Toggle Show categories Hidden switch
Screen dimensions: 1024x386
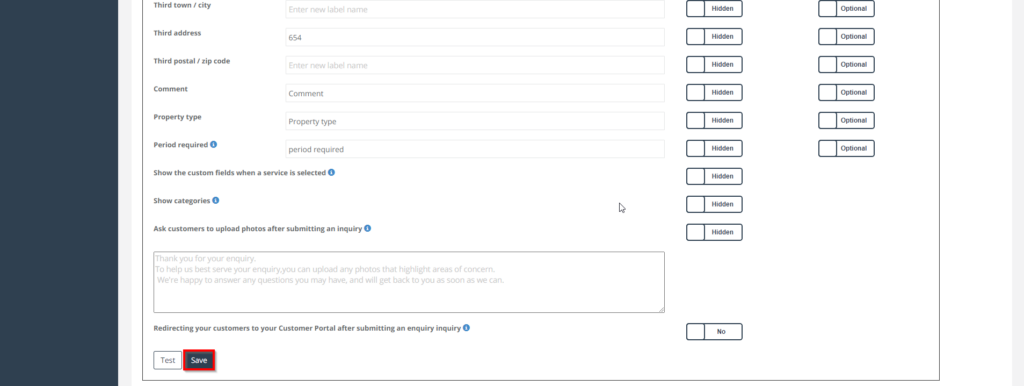coord(714,204)
